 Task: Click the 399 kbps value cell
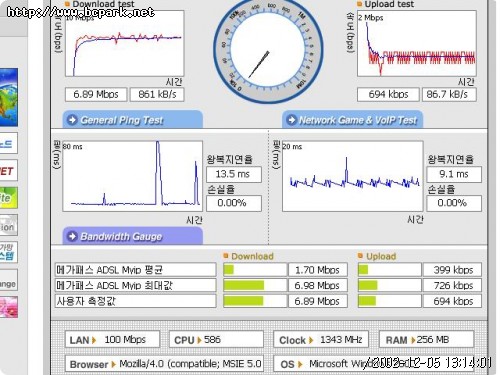(452, 270)
